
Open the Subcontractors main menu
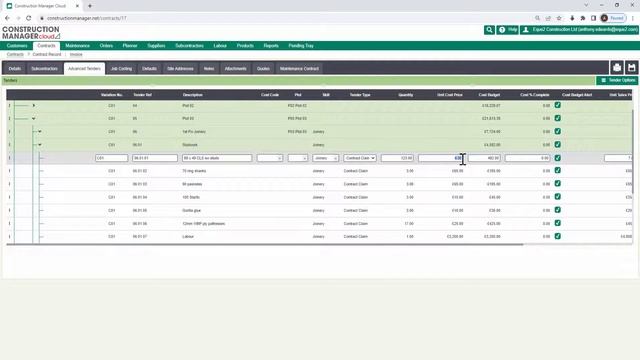point(189,46)
